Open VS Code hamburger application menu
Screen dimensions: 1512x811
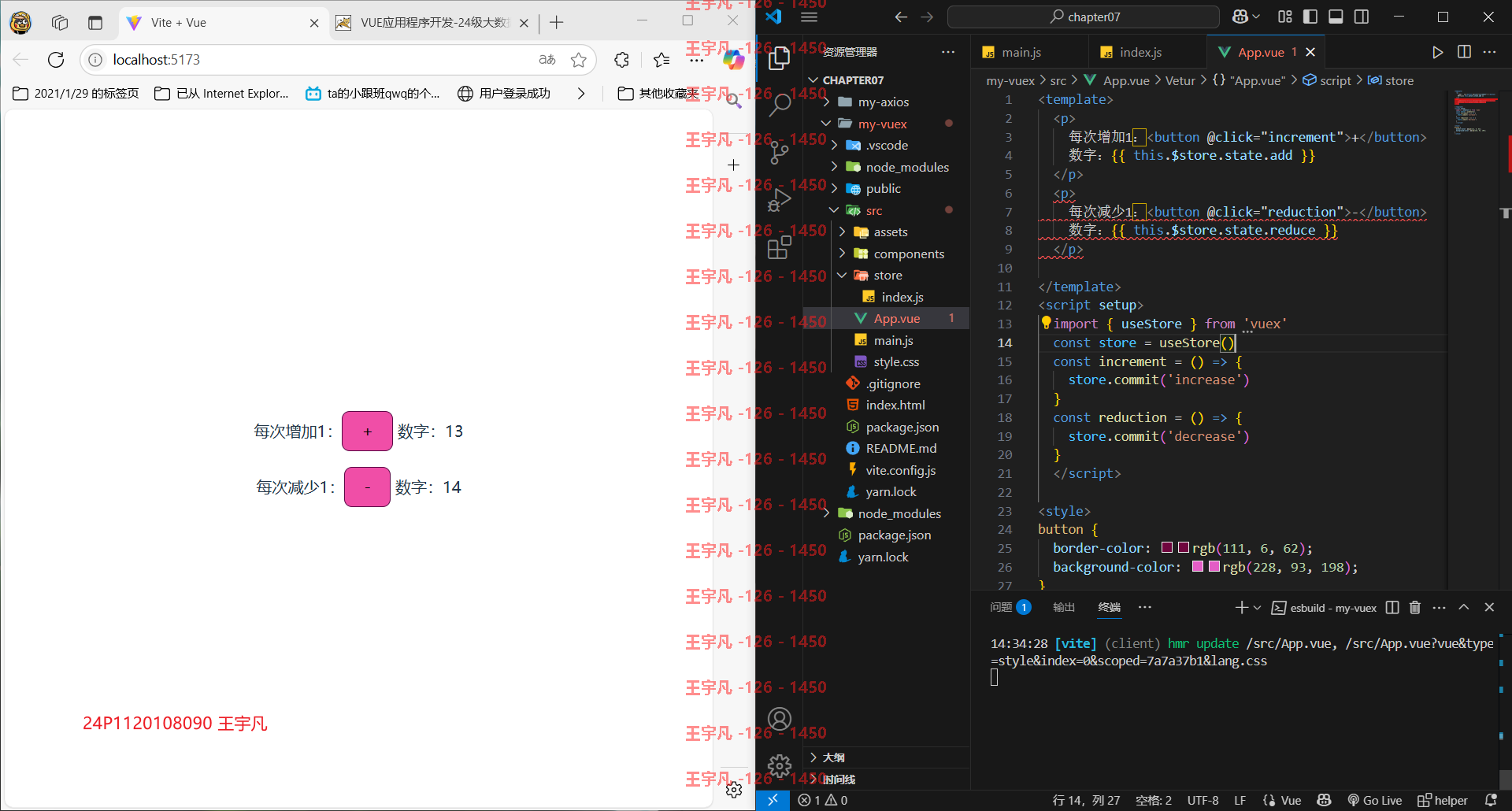point(809,17)
